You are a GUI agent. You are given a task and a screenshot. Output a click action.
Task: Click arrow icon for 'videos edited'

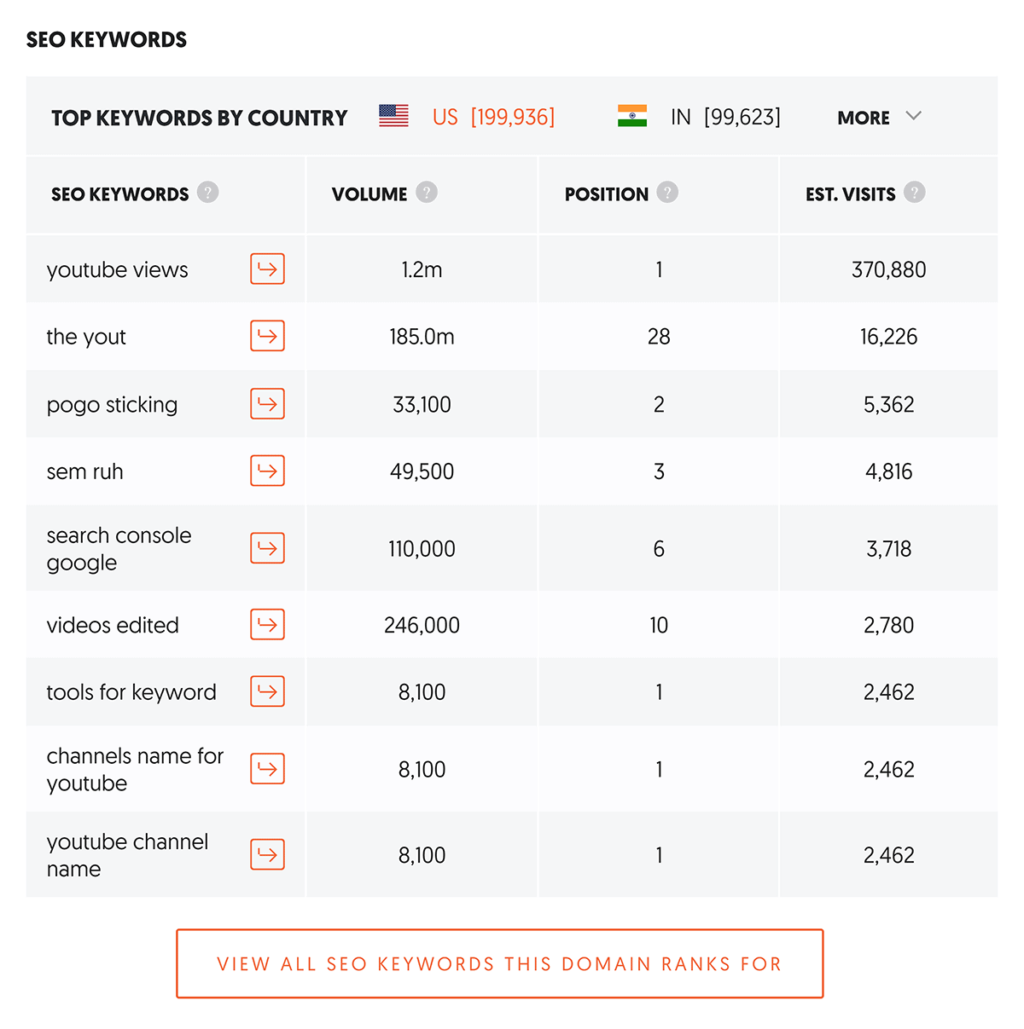click(x=267, y=625)
